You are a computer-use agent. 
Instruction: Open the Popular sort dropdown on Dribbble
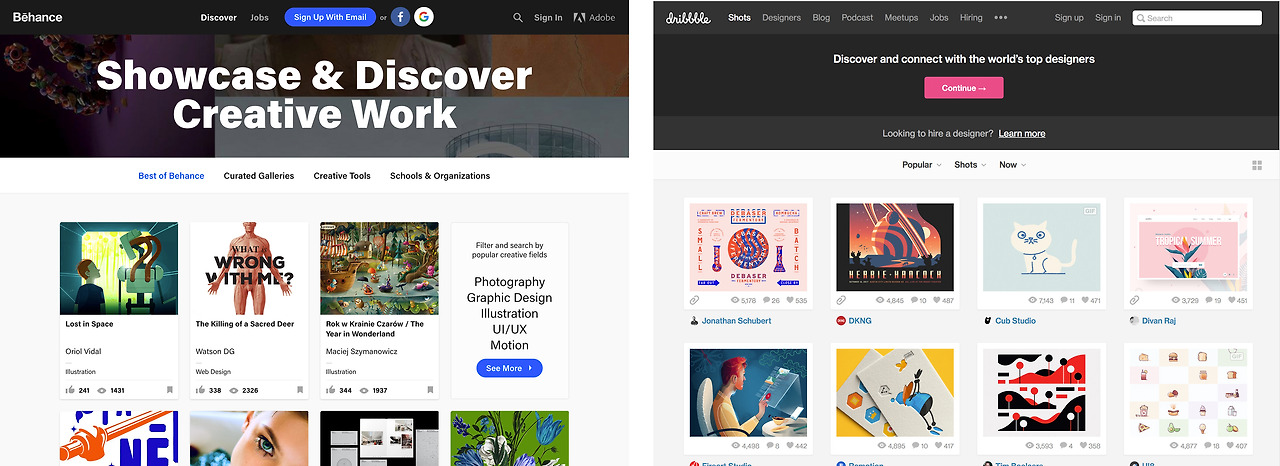(921, 165)
